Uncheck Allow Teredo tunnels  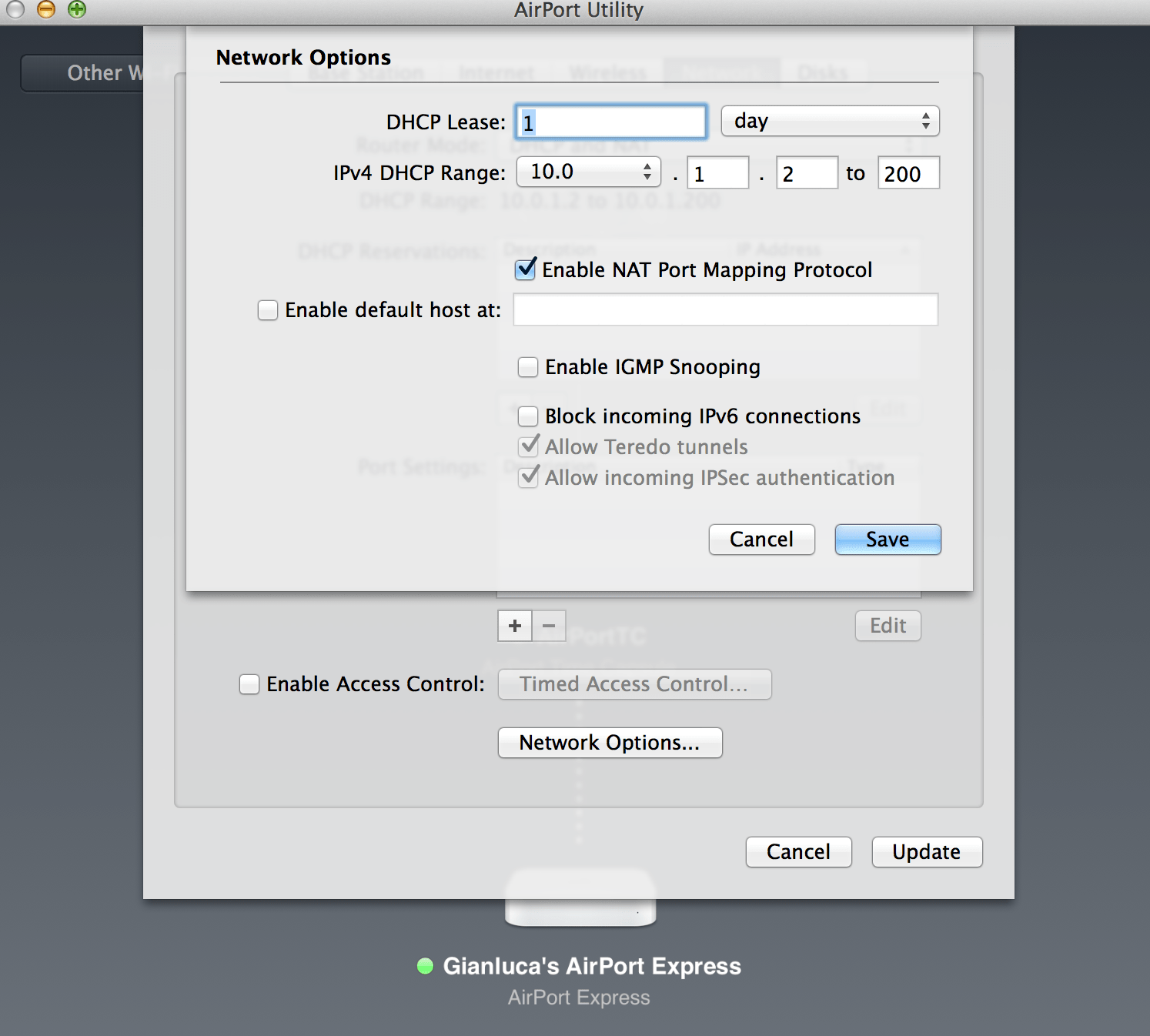pos(527,446)
